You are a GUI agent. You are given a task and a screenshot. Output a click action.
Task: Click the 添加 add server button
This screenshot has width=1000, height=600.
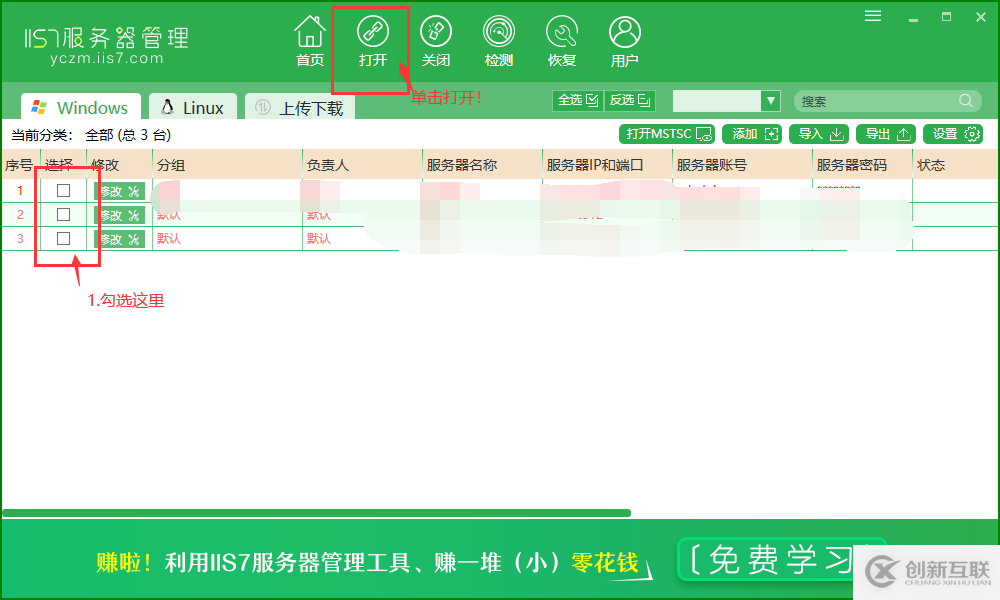(753, 134)
